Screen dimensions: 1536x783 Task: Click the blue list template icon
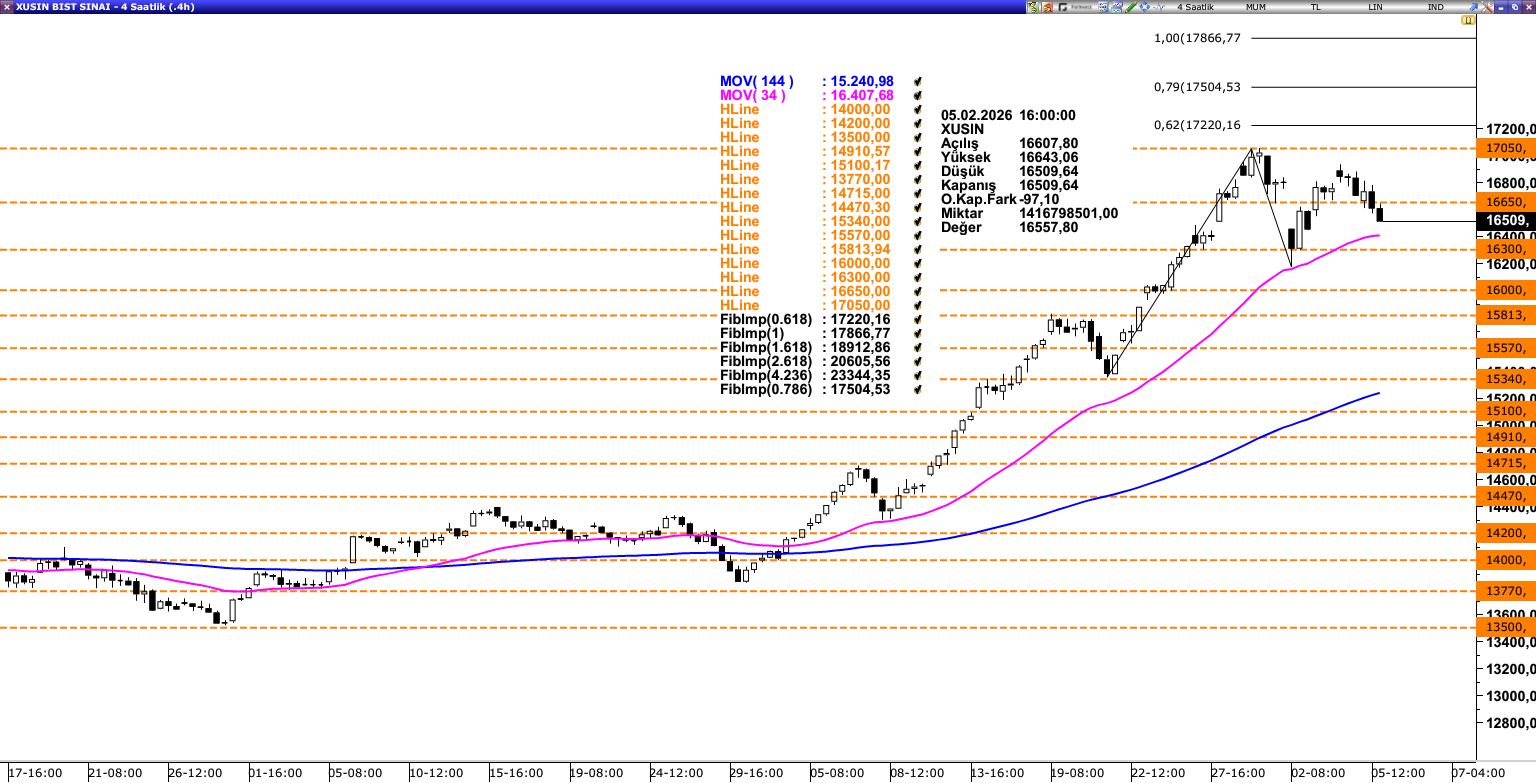point(1103,7)
